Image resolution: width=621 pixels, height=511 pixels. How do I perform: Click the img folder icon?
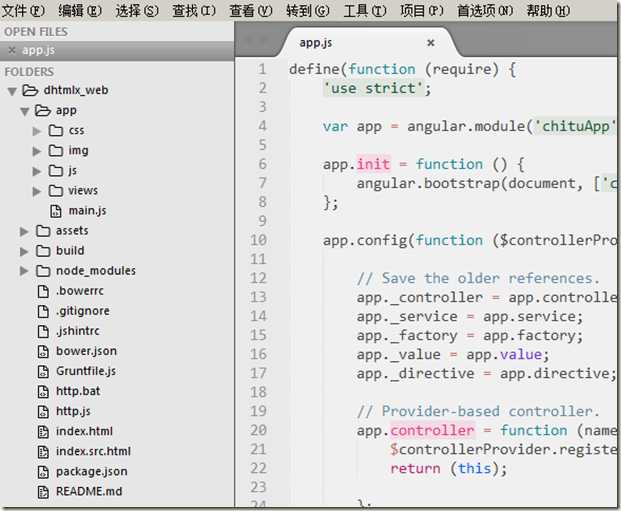tap(56, 151)
